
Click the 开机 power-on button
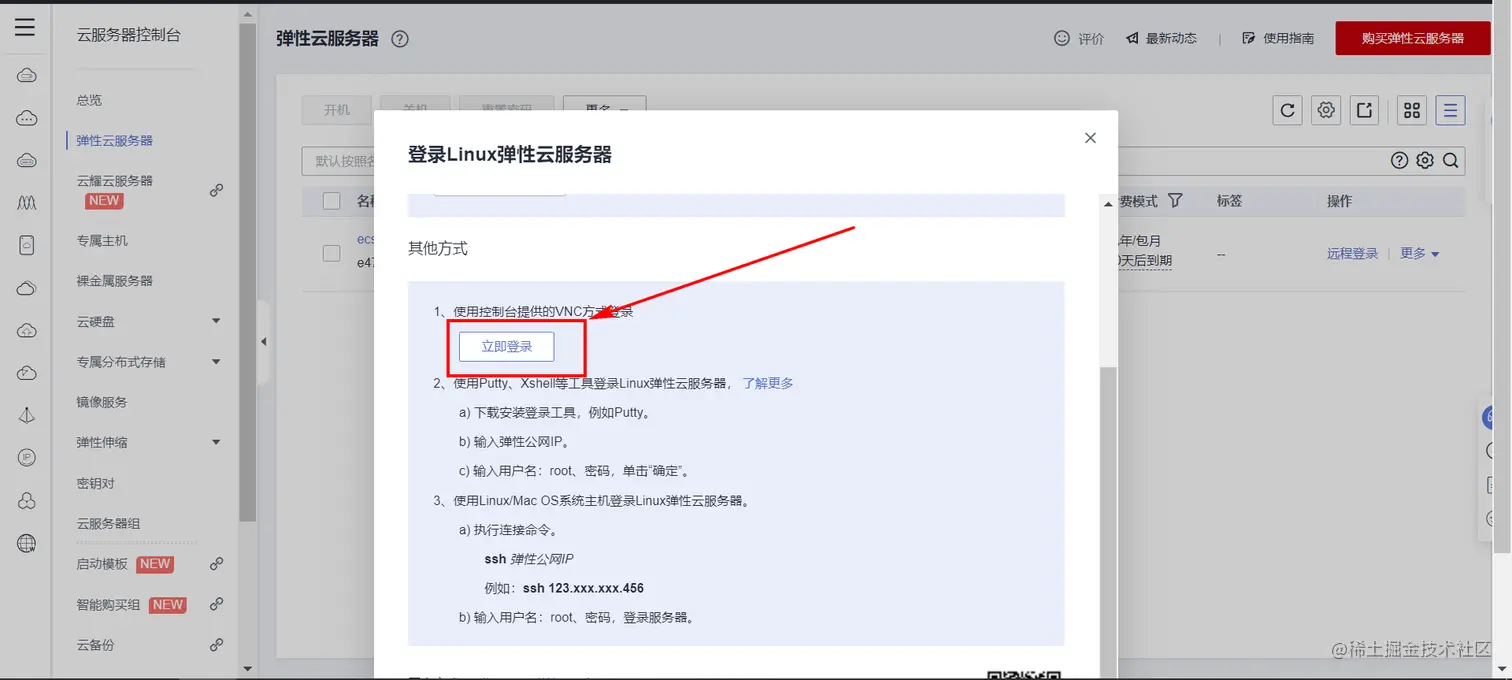337,110
